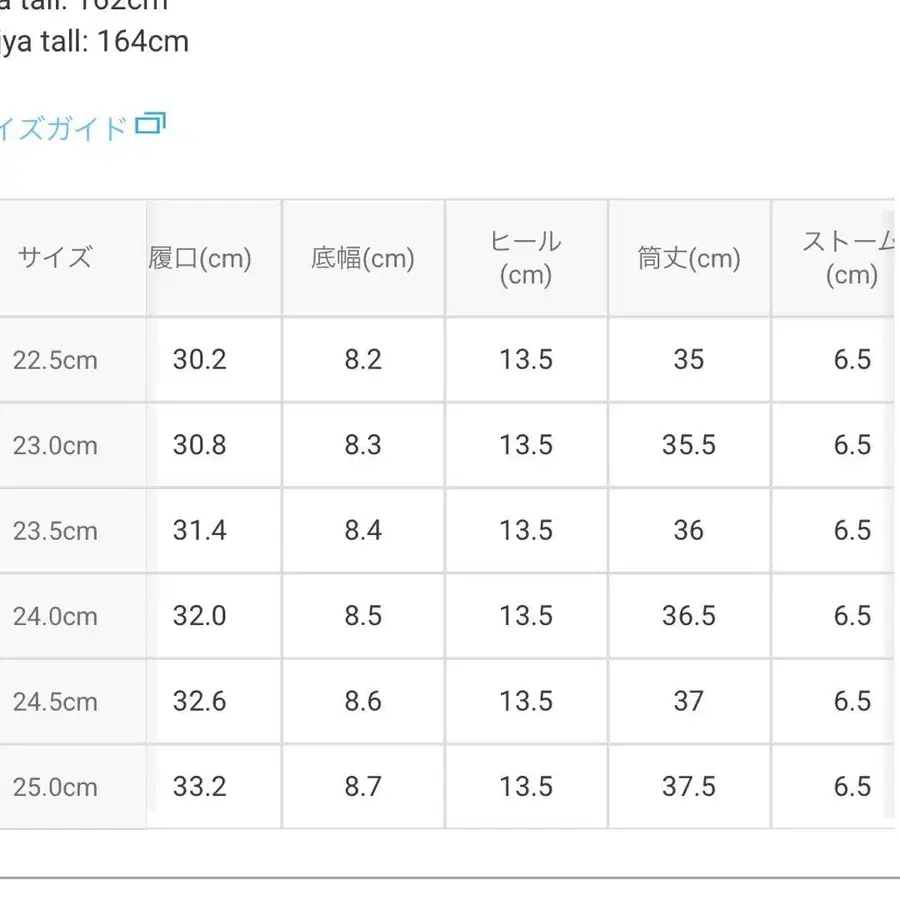Click the 8.5 底幅 value cell

click(x=363, y=616)
